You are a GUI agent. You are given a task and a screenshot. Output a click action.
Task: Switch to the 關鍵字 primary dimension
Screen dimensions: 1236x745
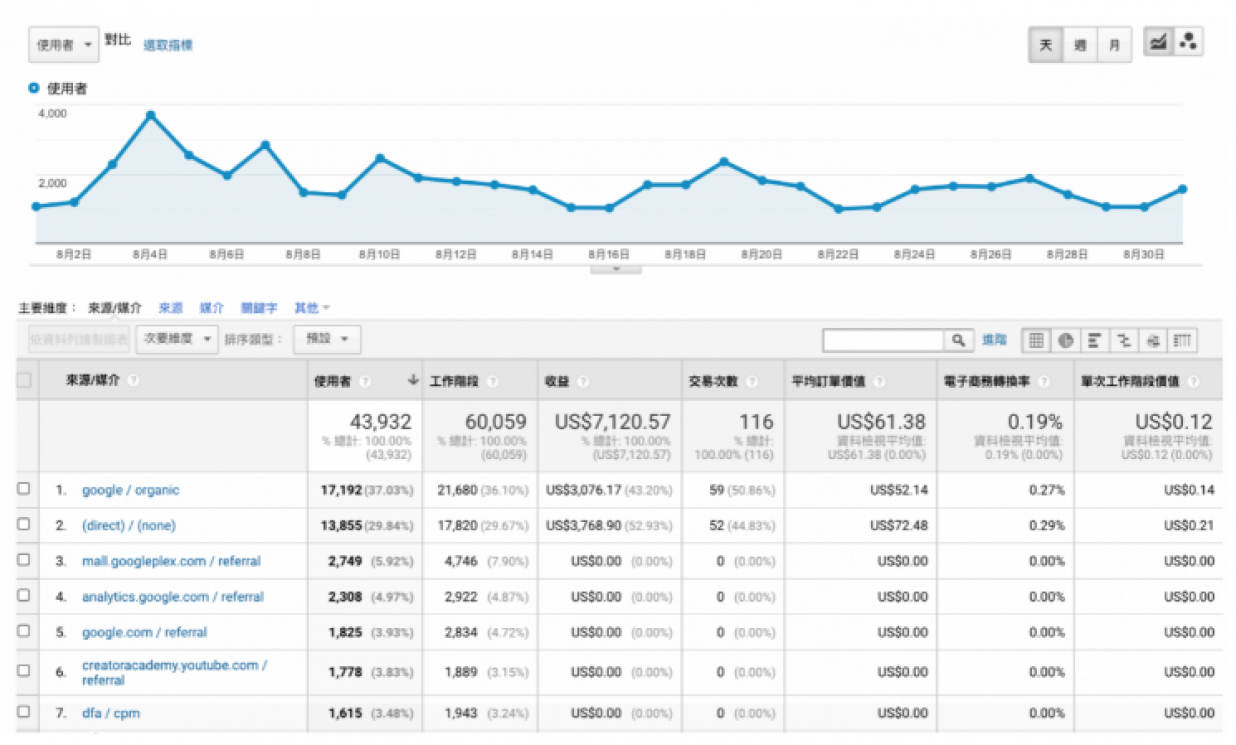(259, 308)
